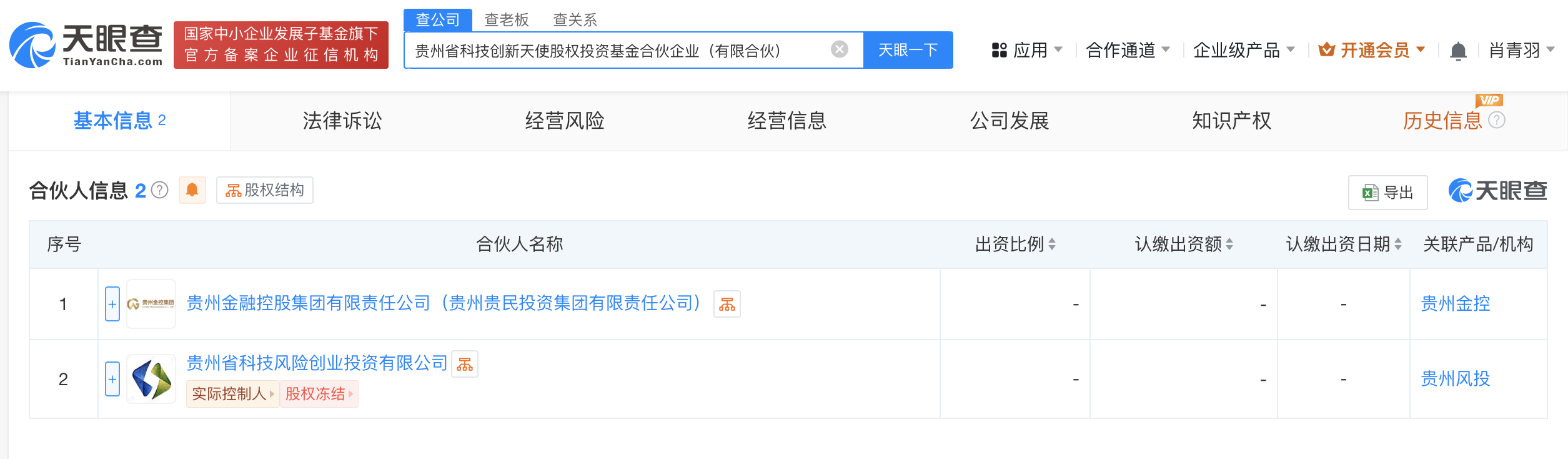Sort by 出资比例 column

(1052, 245)
